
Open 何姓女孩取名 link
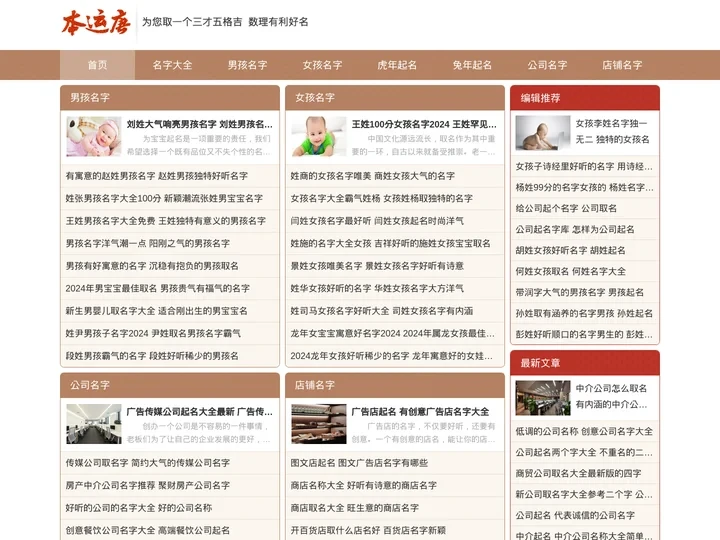coord(571,271)
